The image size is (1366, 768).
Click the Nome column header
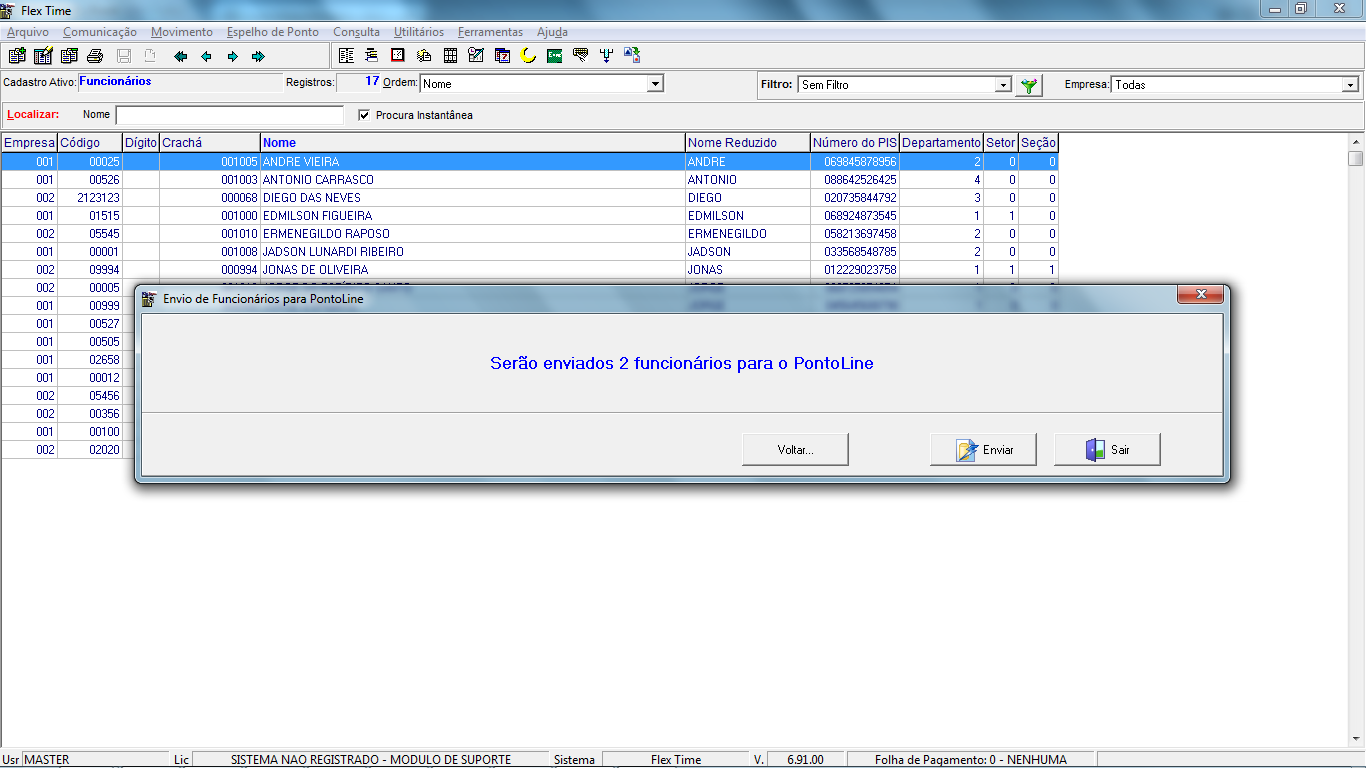coord(472,143)
